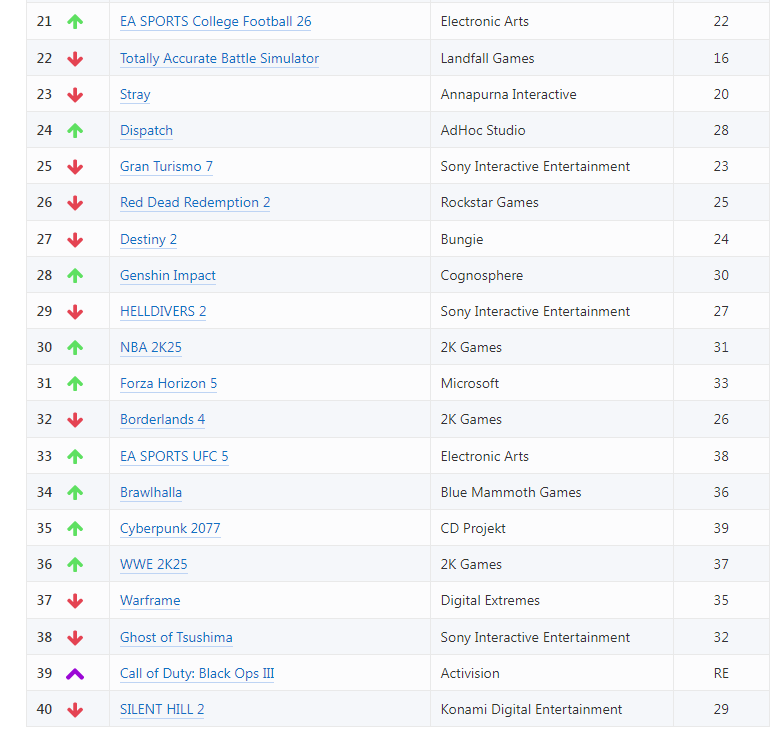Click 'Sony Interactive Entertainment' in Gran Turismo row
The width and height of the screenshot is (780, 742).
click(x=535, y=166)
